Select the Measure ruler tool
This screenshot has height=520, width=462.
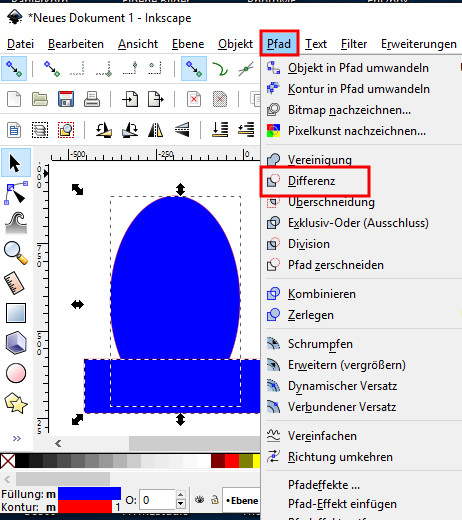(15, 283)
